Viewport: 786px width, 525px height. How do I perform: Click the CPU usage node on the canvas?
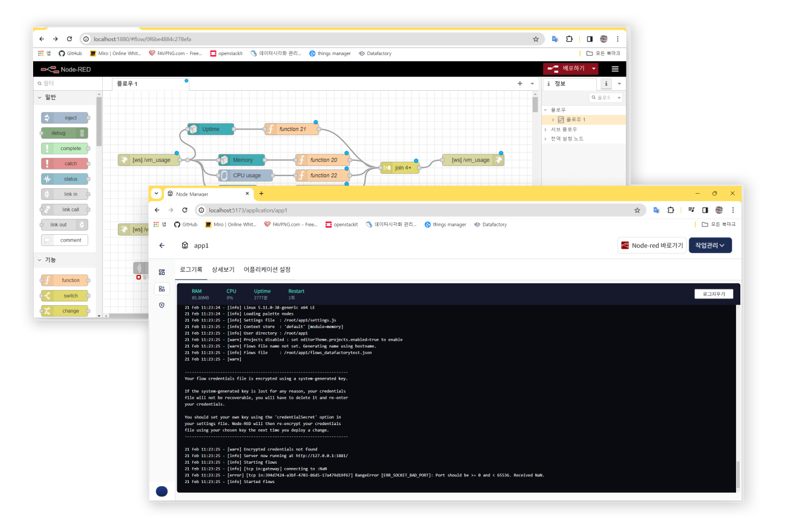(246, 176)
